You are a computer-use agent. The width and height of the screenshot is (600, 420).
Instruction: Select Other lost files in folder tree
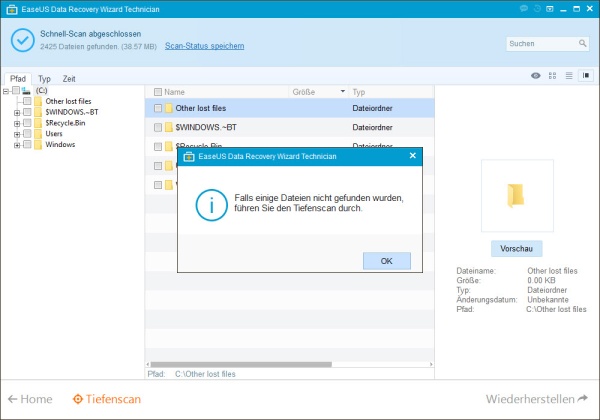(x=68, y=101)
